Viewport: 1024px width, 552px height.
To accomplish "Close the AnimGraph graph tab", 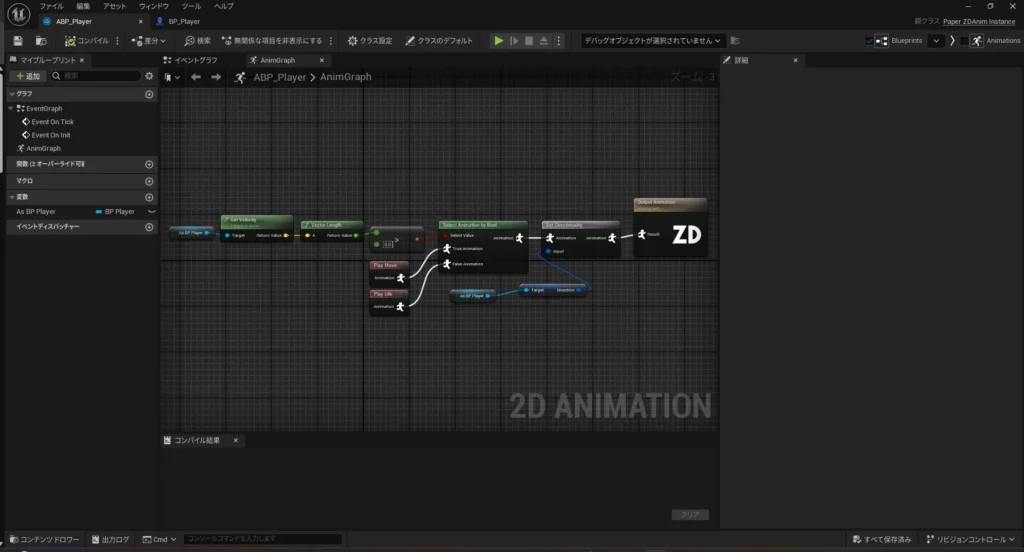I will tap(321, 60).
